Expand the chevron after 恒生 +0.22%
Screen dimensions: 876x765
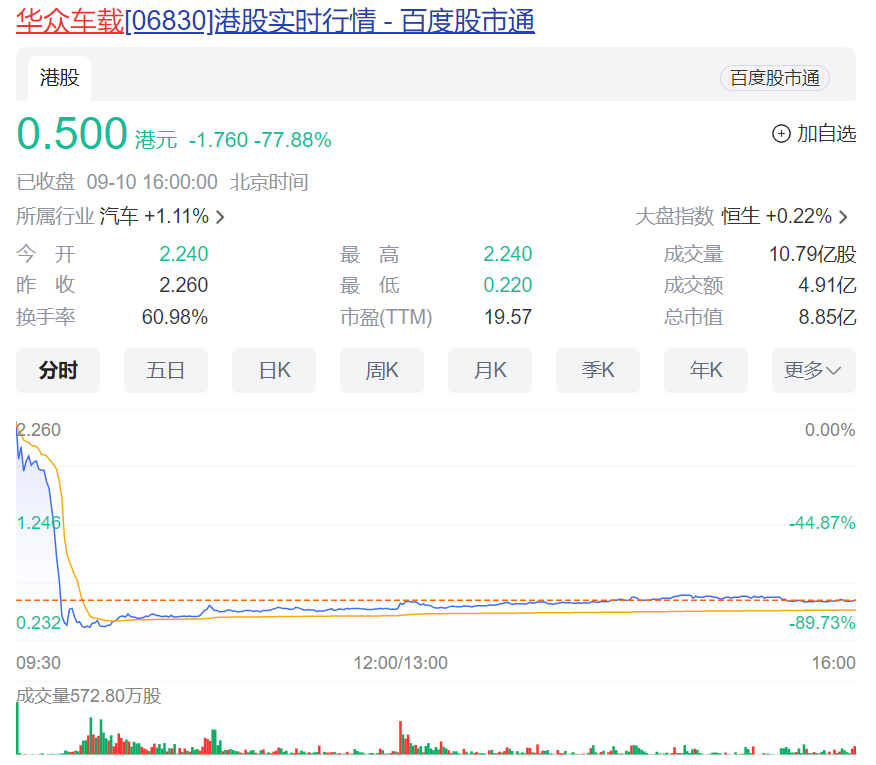coord(843,217)
